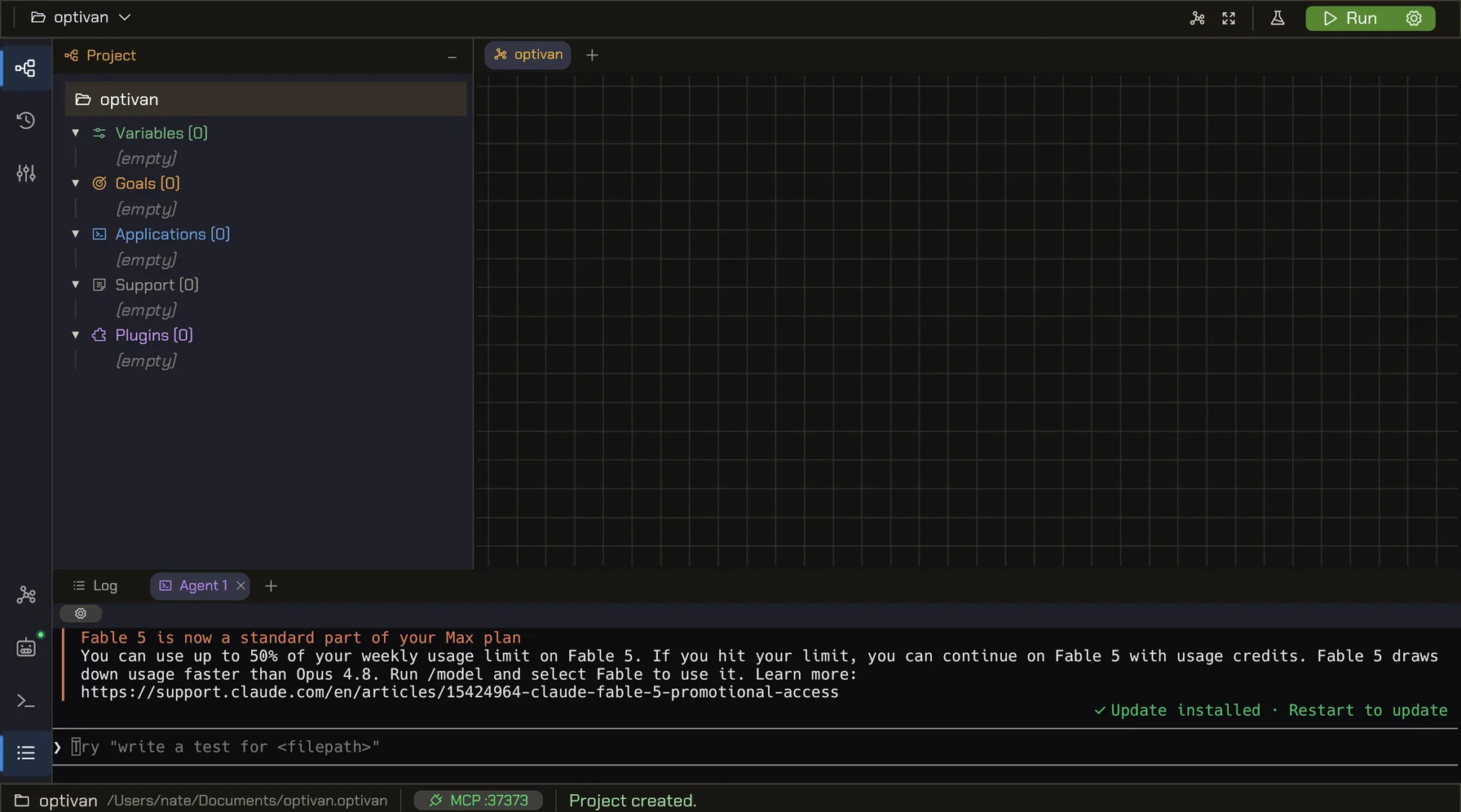Click the optivan folder icon in title bar
Viewport: 1461px width, 812px height.
pyautogui.click(x=38, y=17)
